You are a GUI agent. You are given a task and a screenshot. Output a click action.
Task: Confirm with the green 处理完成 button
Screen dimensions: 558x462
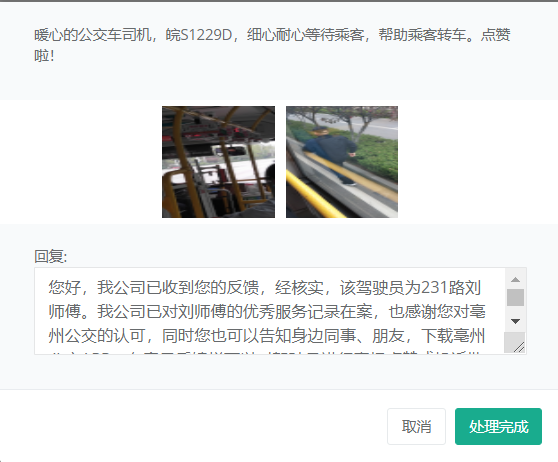point(498,426)
